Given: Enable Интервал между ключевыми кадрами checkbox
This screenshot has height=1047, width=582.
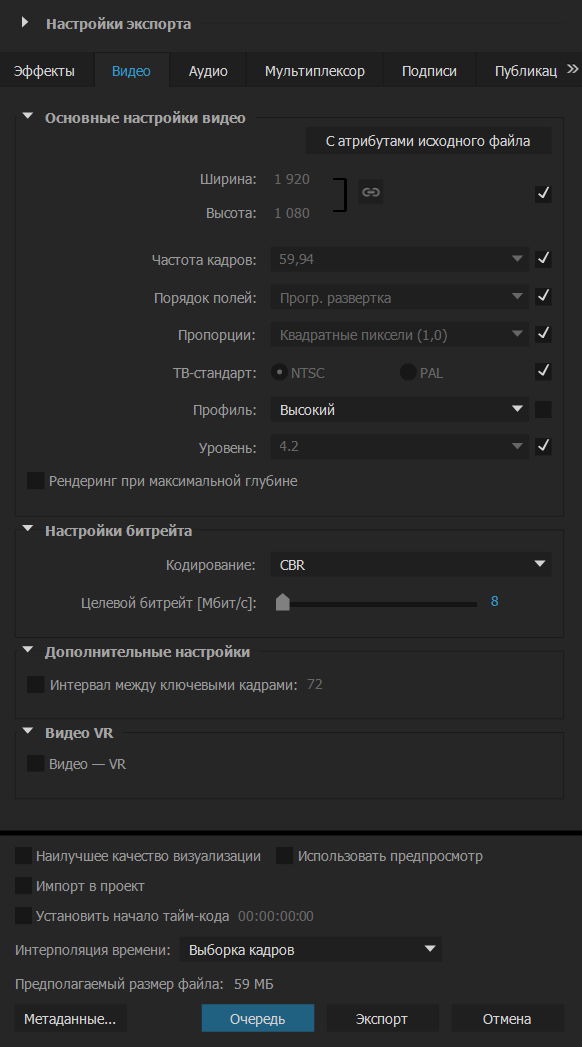Looking at the screenshot, I should click(35, 684).
